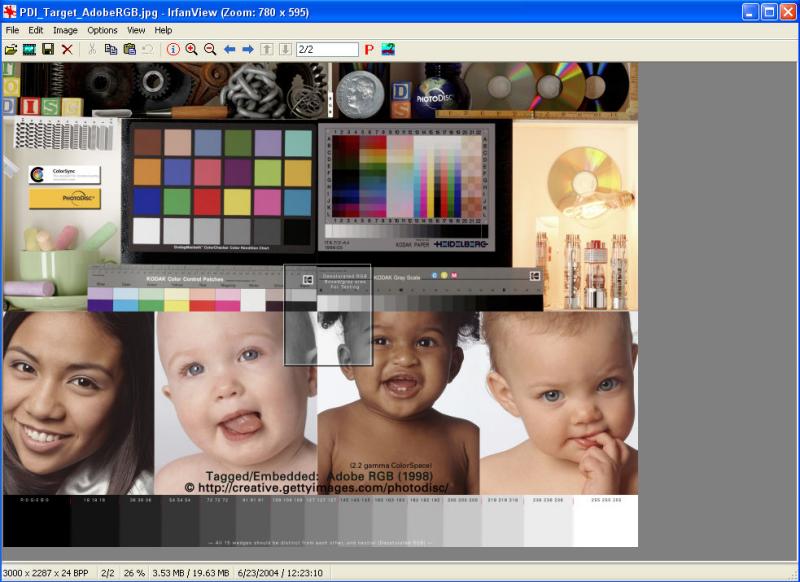Delete the file using the red X icon
Viewport: 800px width, 582px height.
point(67,49)
